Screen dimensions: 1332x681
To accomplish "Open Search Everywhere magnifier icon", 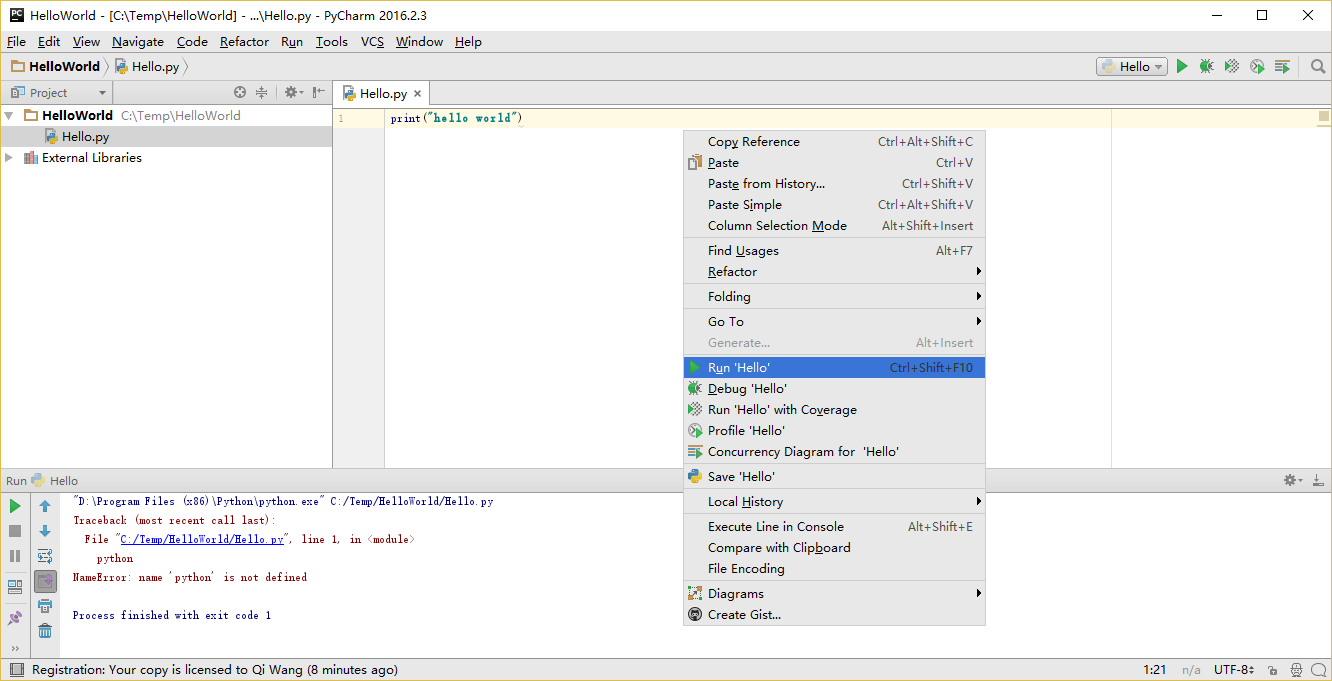I will (1318, 67).
